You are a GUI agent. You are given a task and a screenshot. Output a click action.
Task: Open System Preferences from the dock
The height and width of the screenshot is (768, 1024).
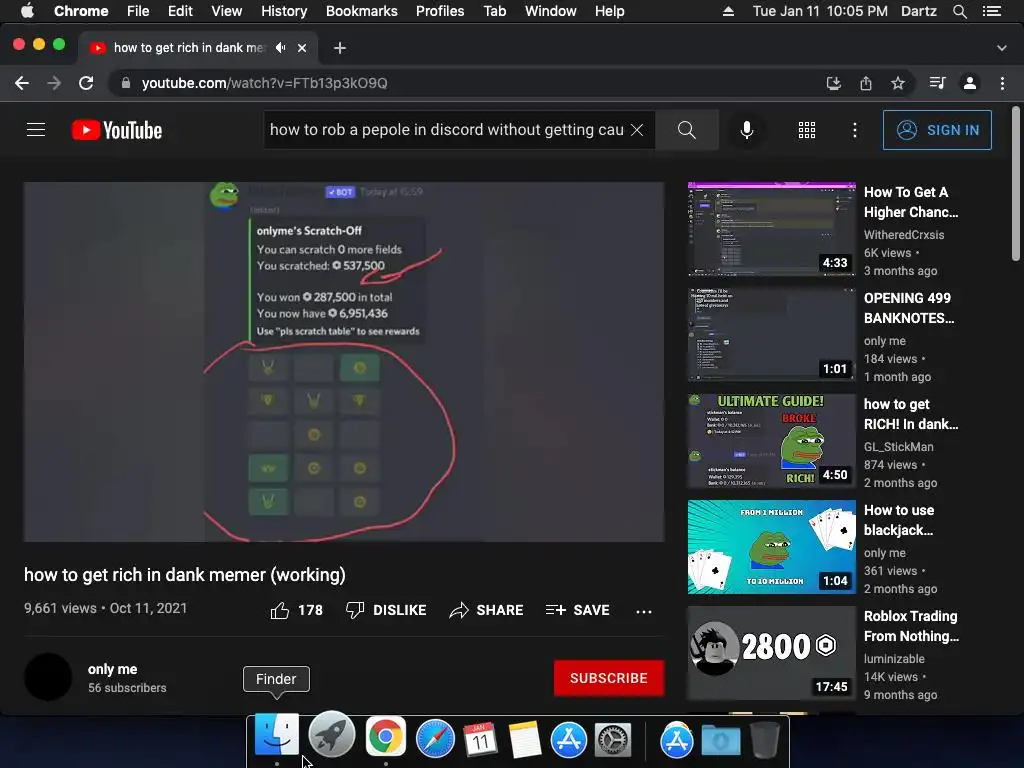[613, 739]
